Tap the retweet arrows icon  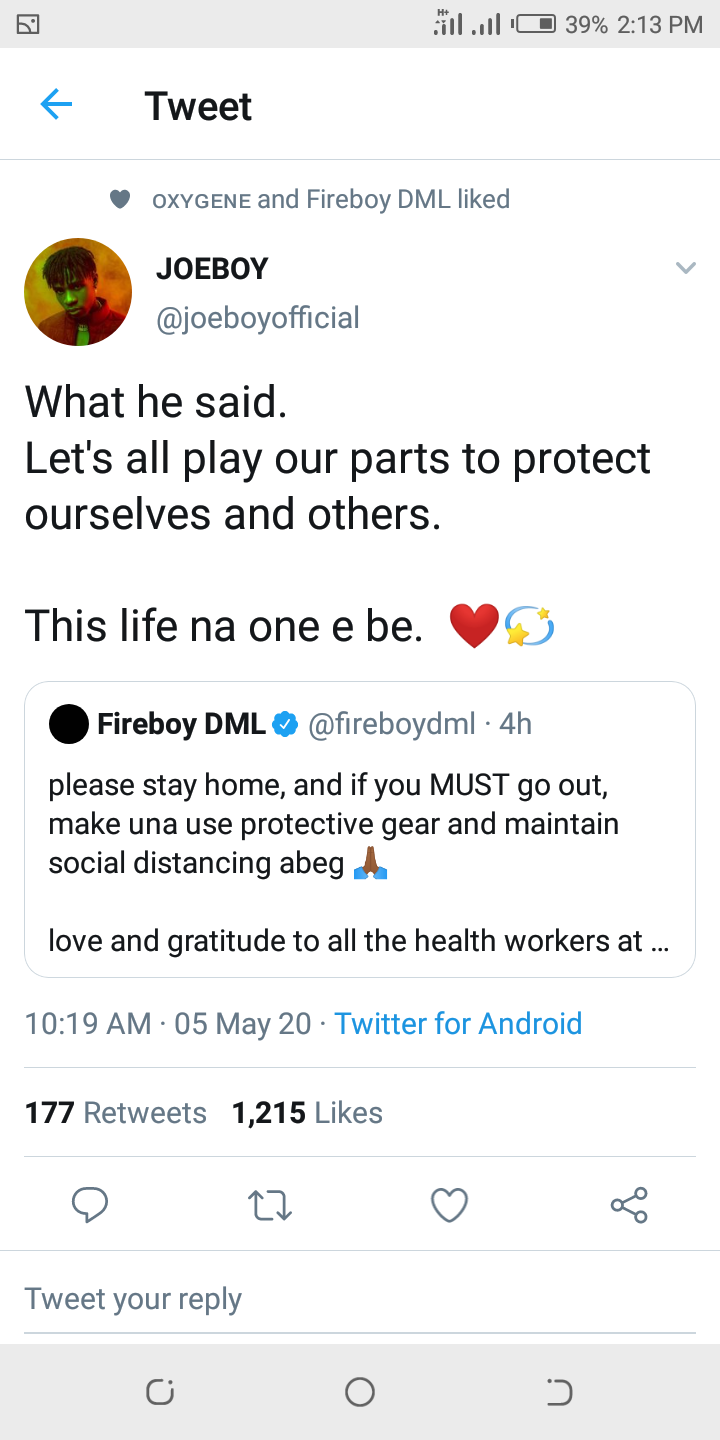point(269,1205)
